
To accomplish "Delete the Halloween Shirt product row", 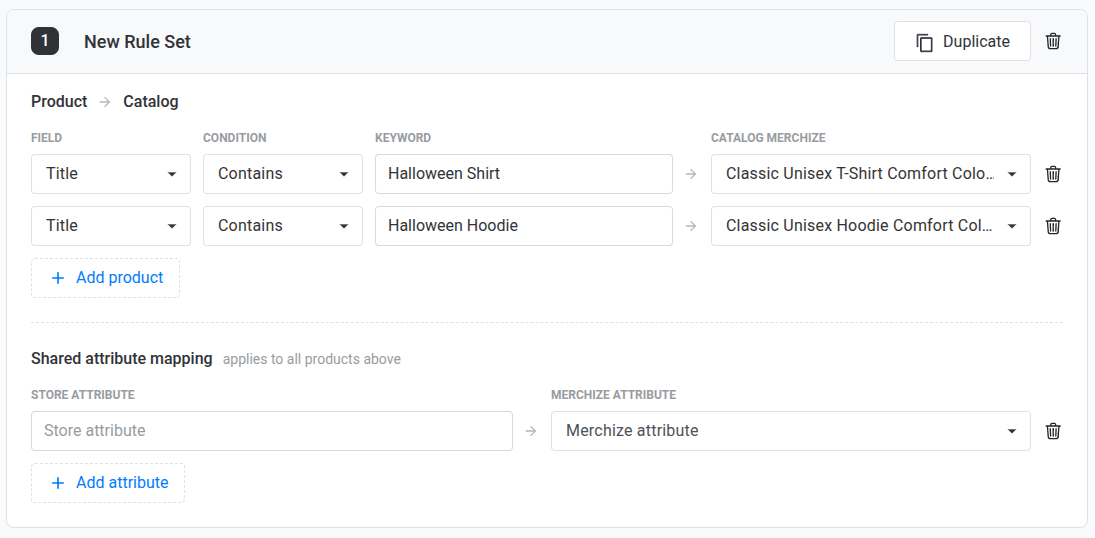I will click(1053, 174).
